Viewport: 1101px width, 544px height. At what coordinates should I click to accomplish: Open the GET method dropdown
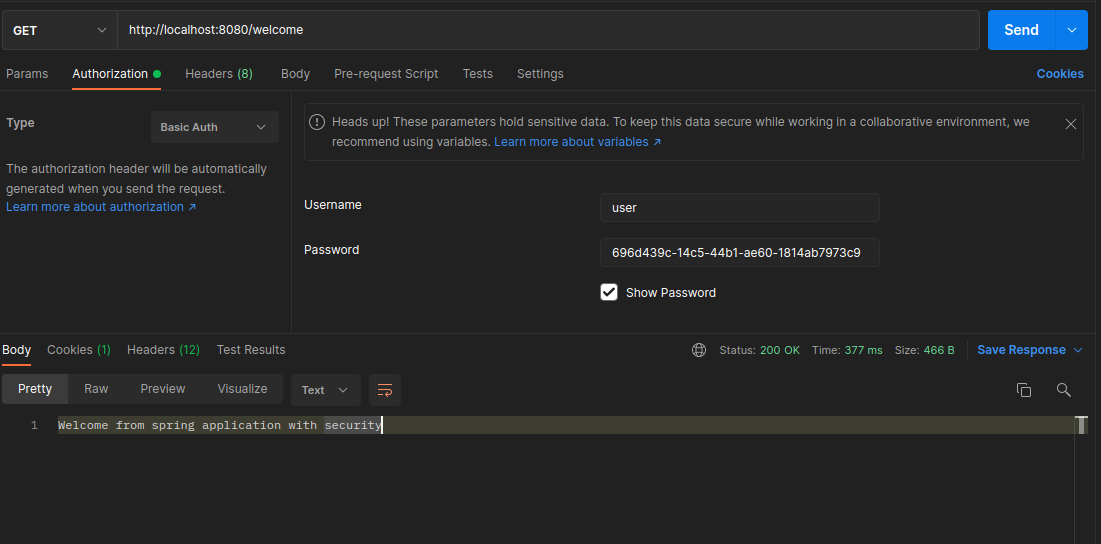(x=59, y=30)
